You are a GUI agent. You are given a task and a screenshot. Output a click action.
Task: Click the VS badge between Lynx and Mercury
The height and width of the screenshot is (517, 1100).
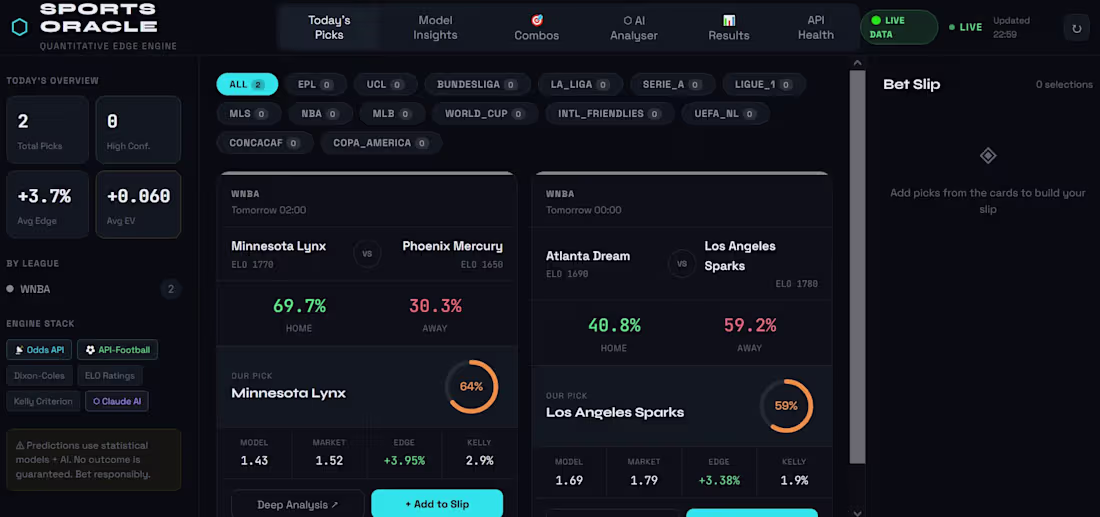(x=367, y=253)
